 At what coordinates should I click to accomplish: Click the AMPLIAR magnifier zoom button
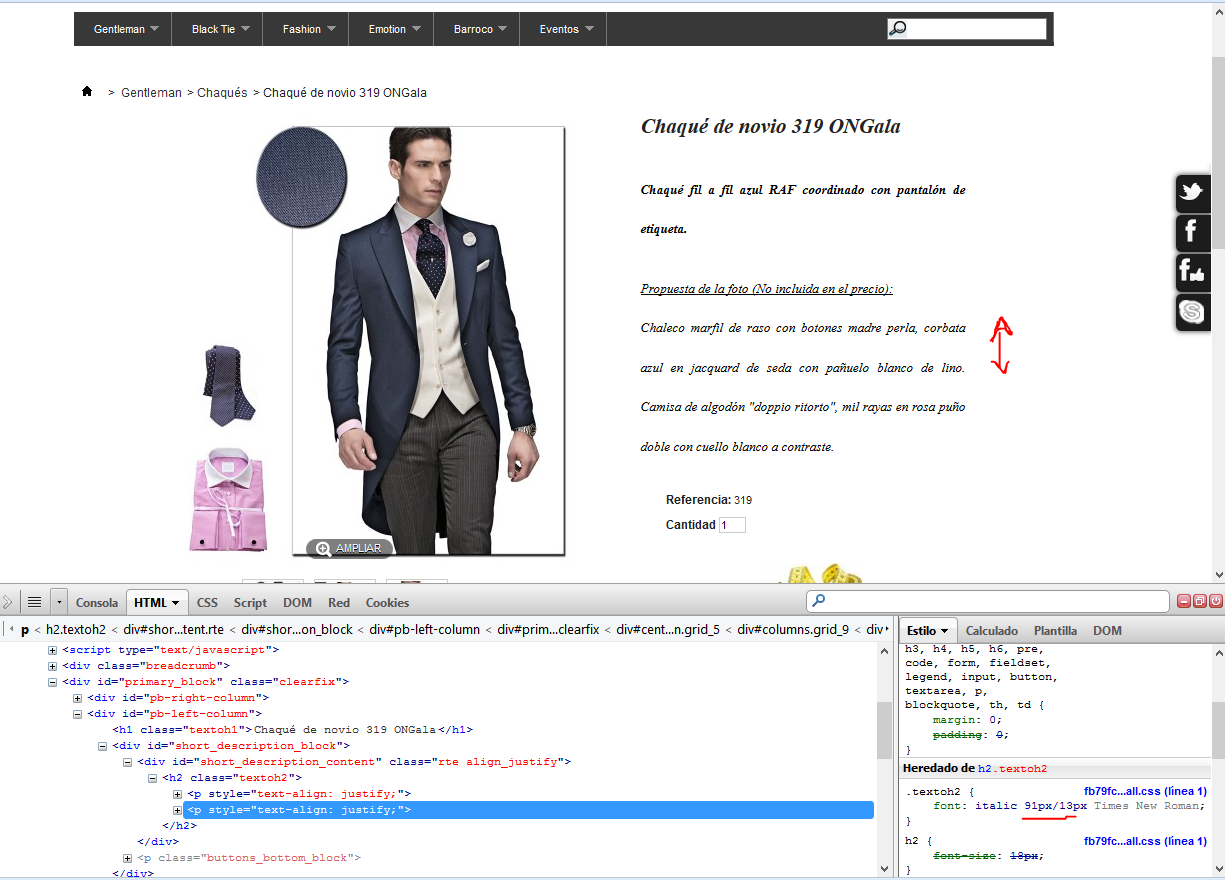click(x=349, y=548)
